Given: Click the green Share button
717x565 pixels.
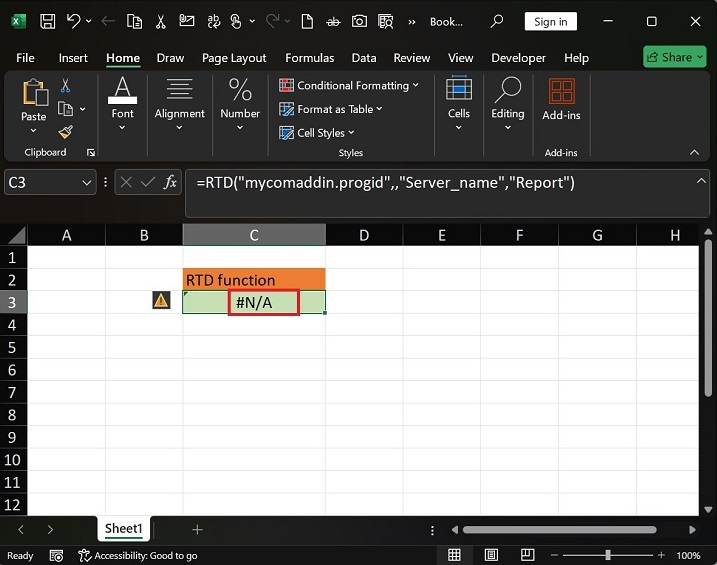Looking at the screenshot, I should (668, 57).
